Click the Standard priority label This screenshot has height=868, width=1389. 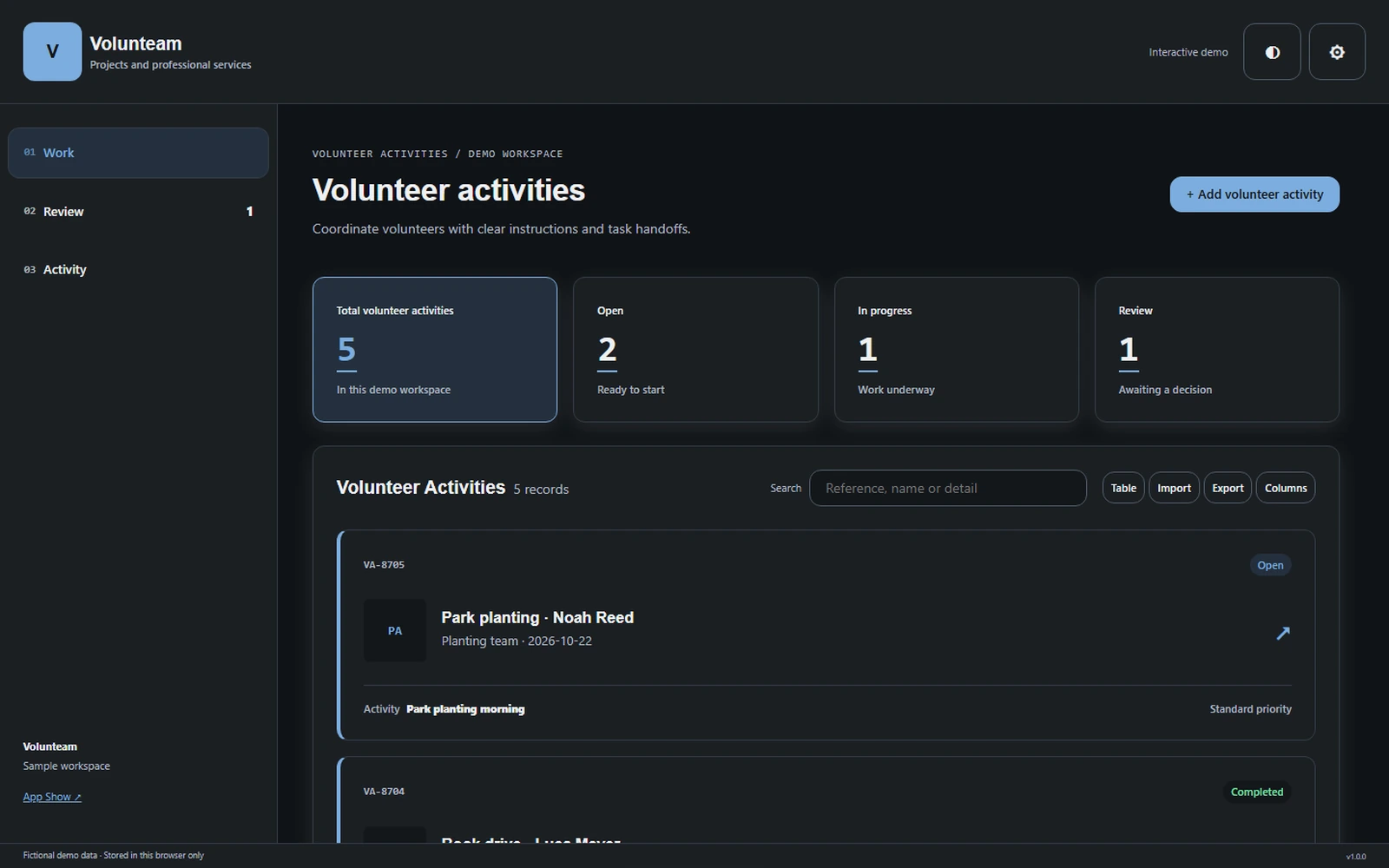(1250, 709)
